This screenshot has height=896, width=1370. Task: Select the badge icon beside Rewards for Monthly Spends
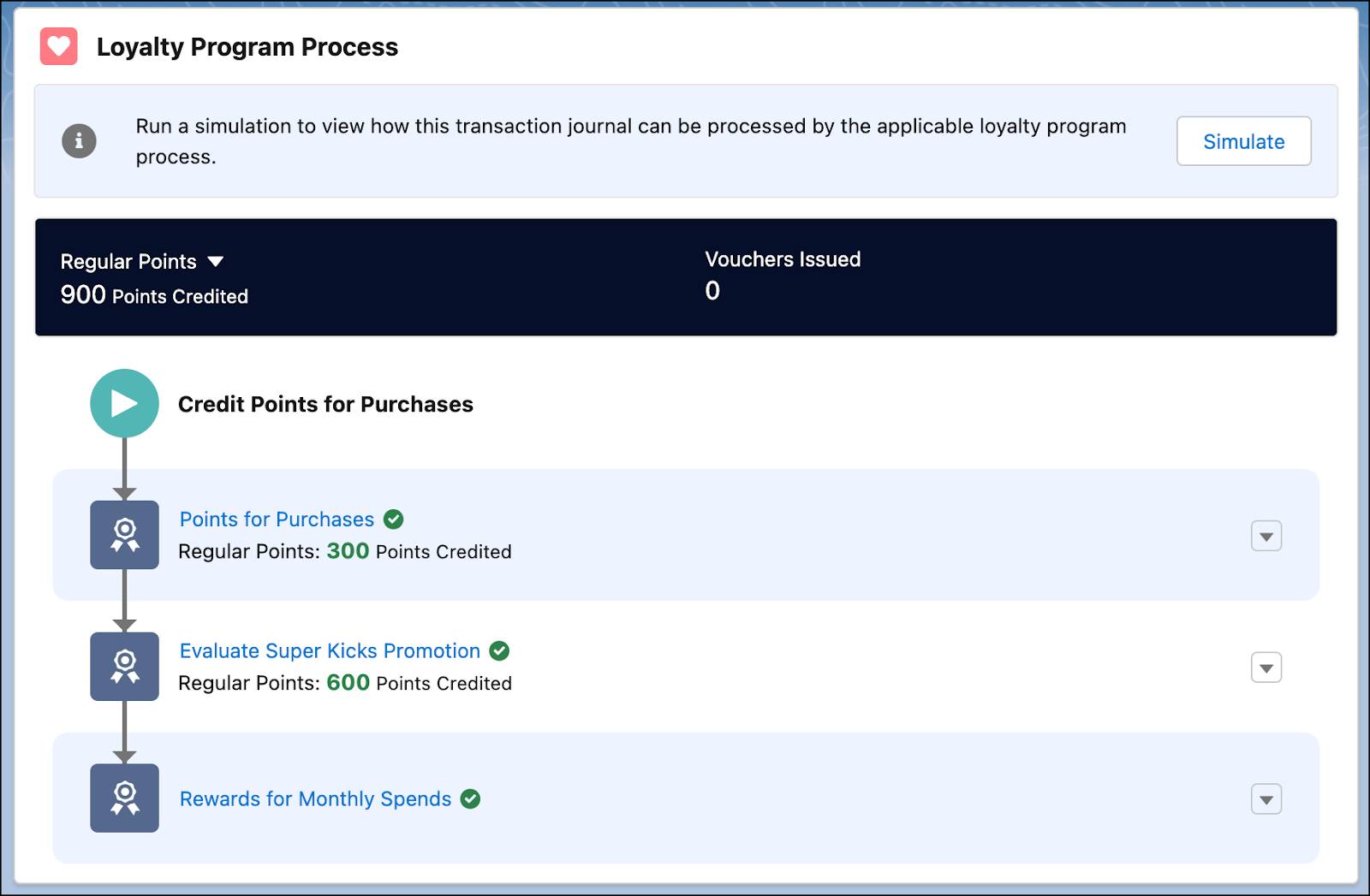coord(124,798)
